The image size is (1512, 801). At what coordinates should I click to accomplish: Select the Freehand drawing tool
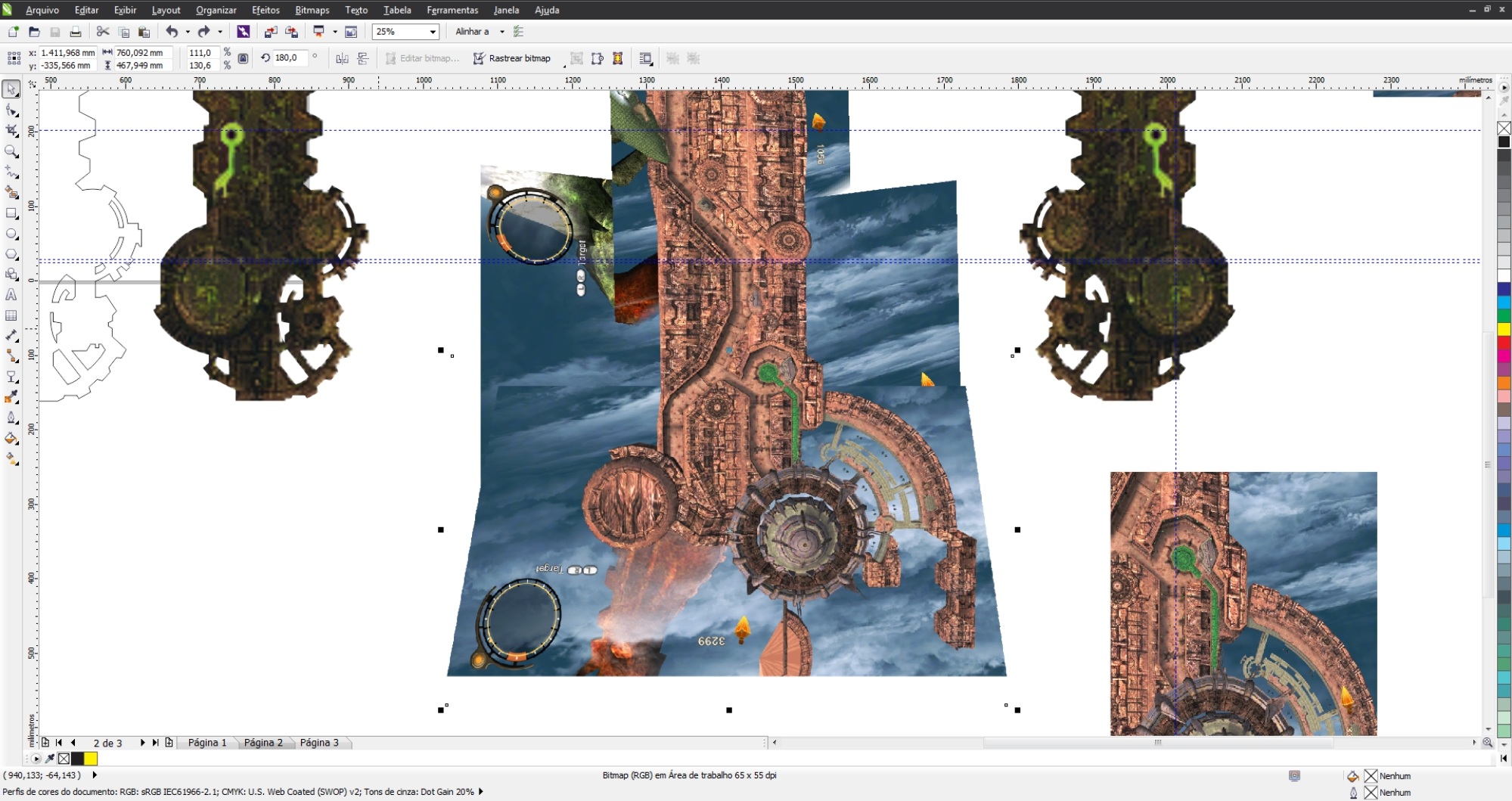pyautogui.click(x=11, y=172)
